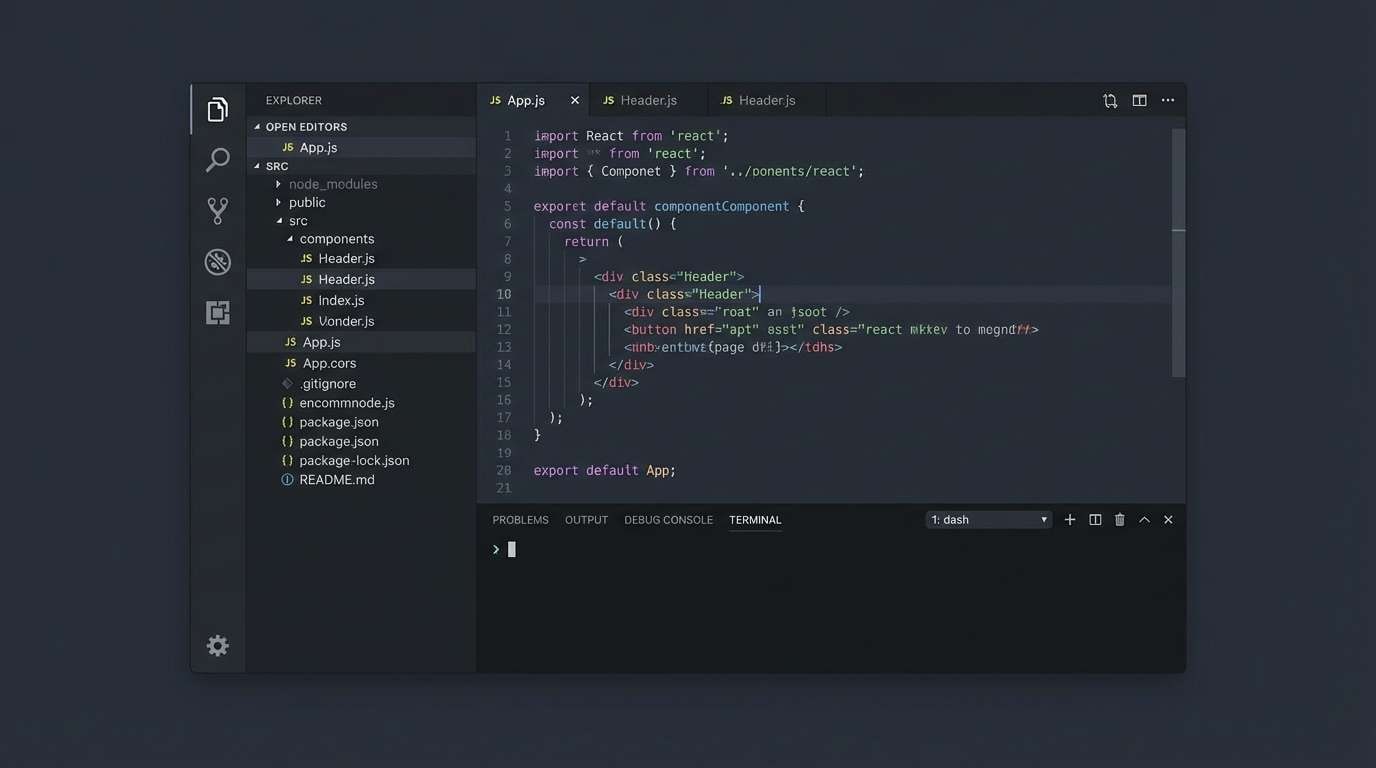Create a new terminal with the plus icon

(1069, 519)
